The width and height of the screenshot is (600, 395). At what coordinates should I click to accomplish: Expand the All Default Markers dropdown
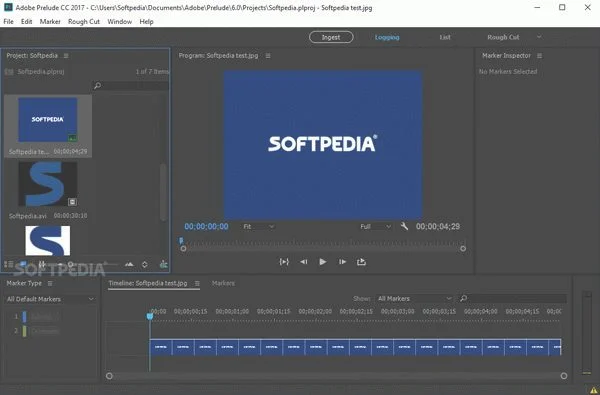50,299
